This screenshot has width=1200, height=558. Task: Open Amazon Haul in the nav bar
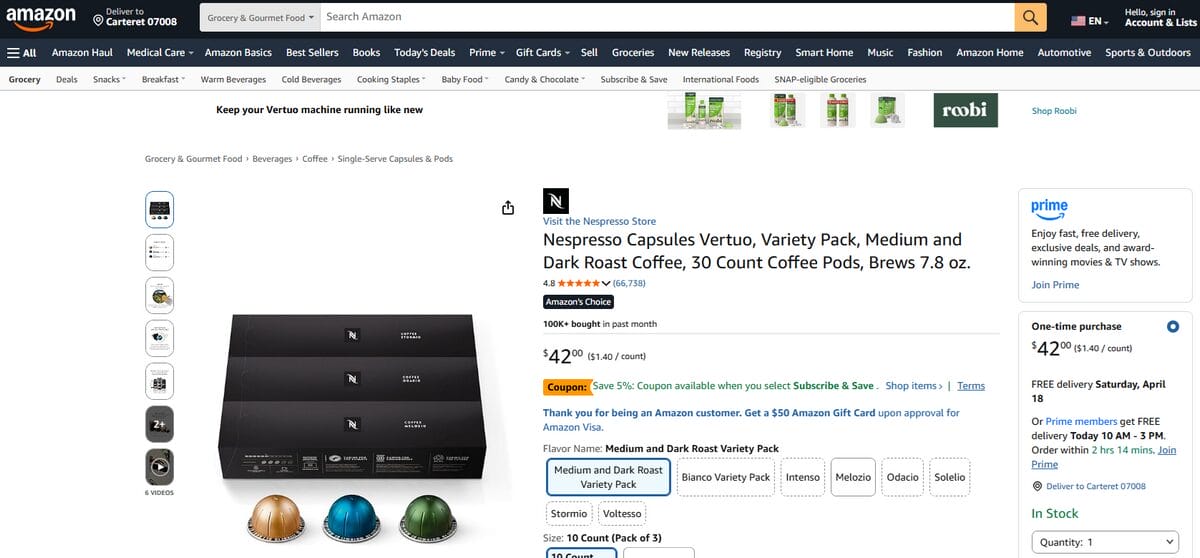pos(82,52)
